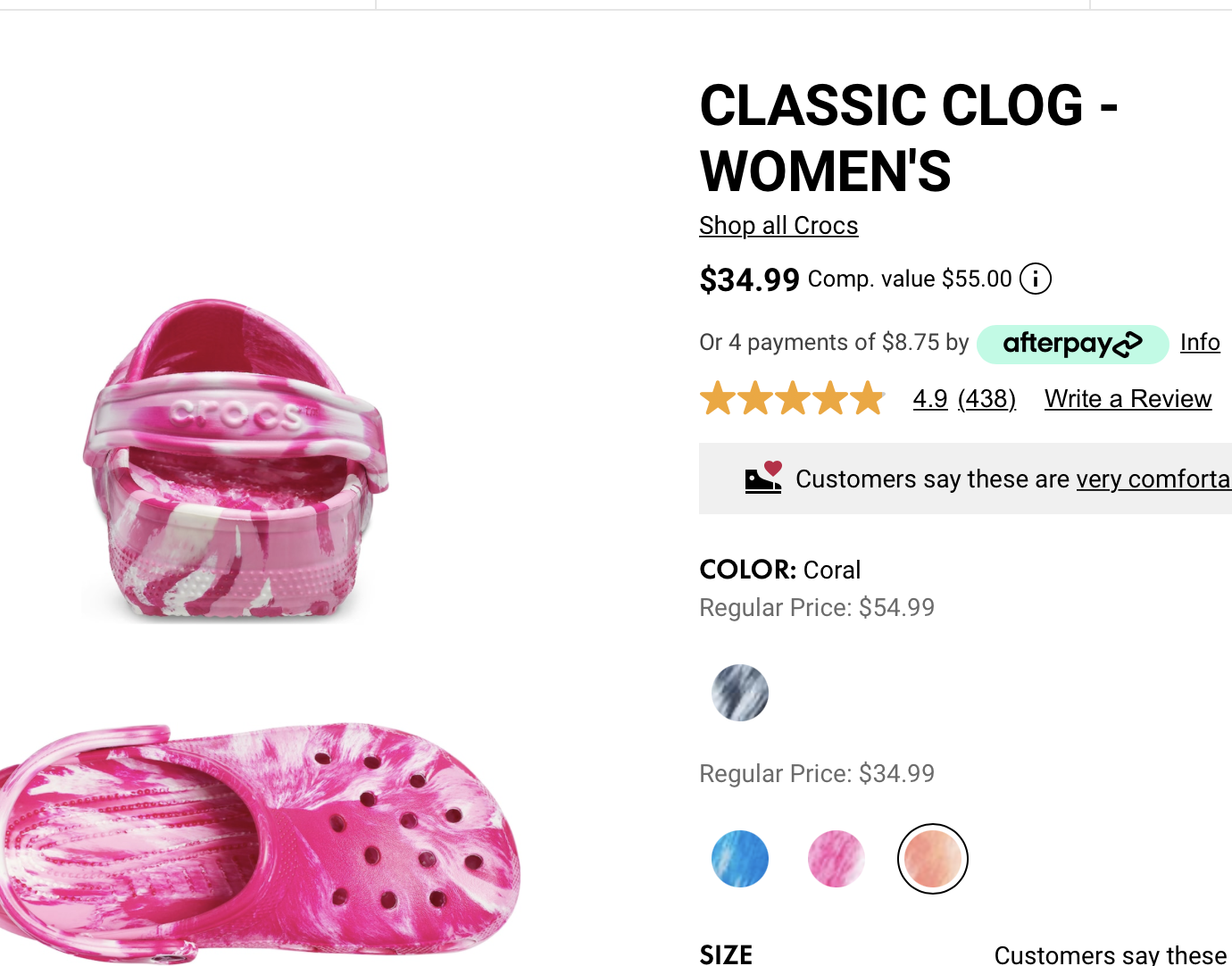The width and height of the screenshot is (1232, 966).
Task: Click the $34.99 sale price
Action: (x=749, y=280)
